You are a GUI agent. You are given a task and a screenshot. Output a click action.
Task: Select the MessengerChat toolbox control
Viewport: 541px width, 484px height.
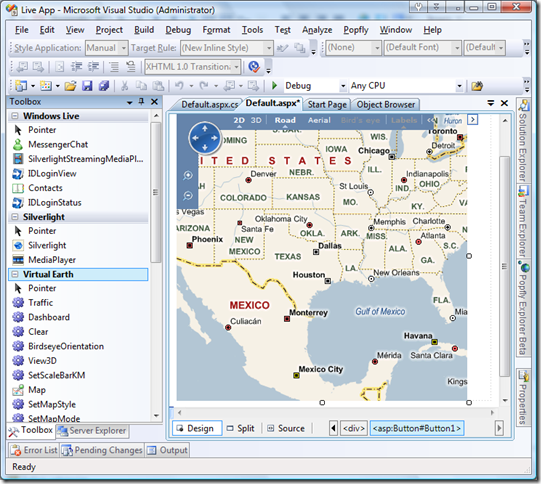58,145
